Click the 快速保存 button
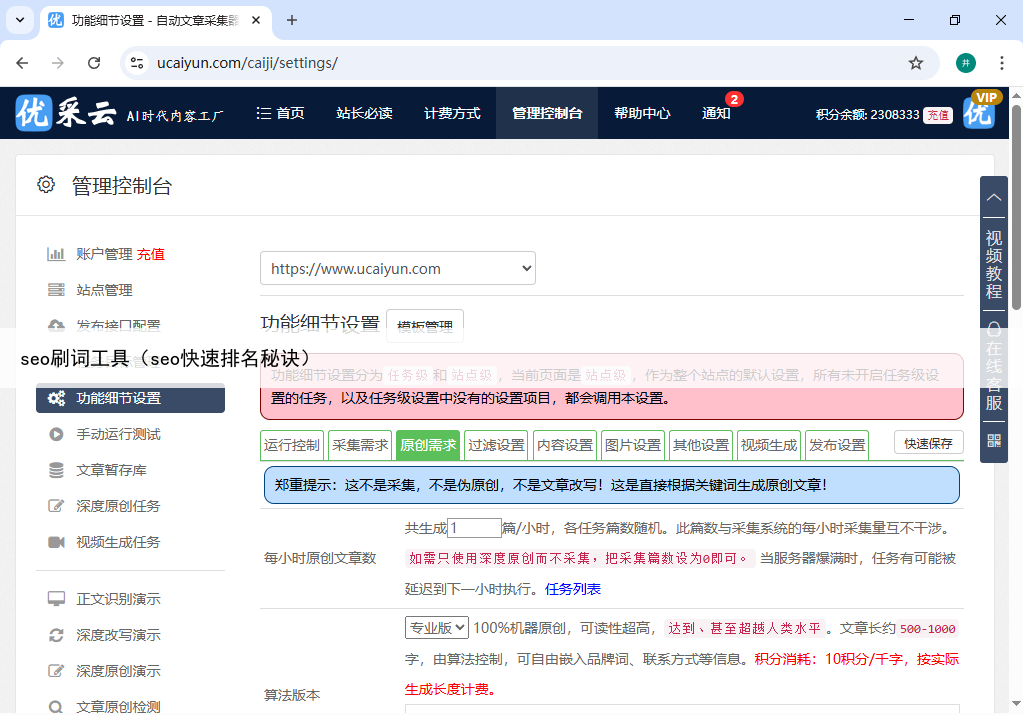 point(928,443)
